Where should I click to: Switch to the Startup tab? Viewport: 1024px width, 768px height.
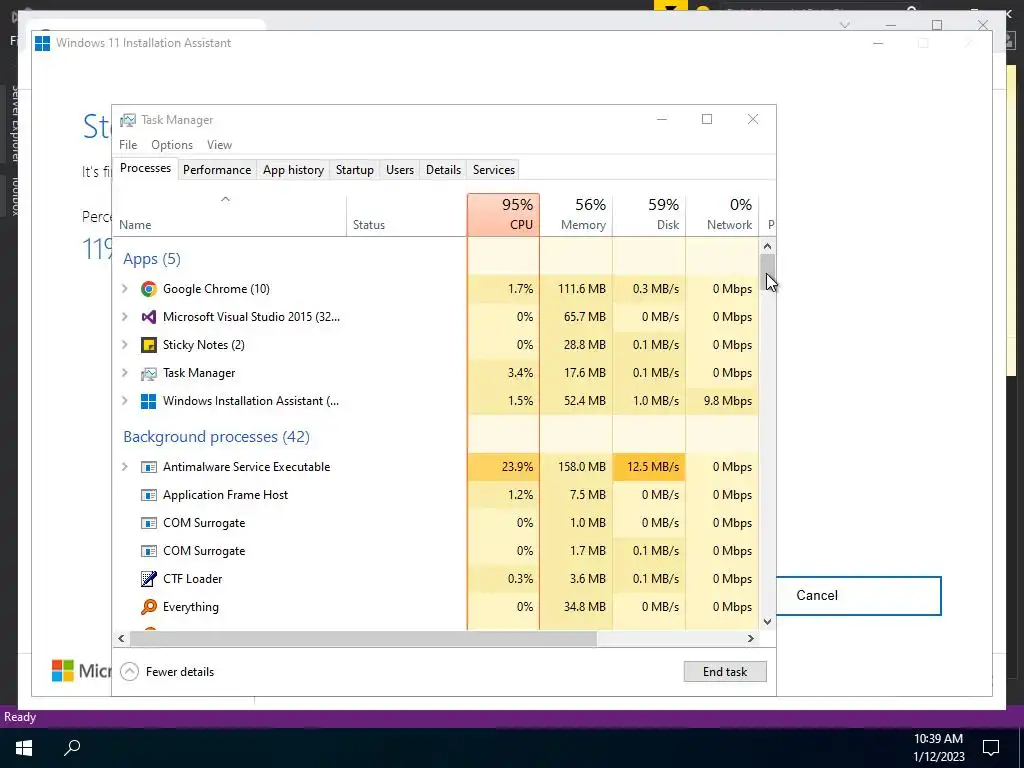[355, 170]
